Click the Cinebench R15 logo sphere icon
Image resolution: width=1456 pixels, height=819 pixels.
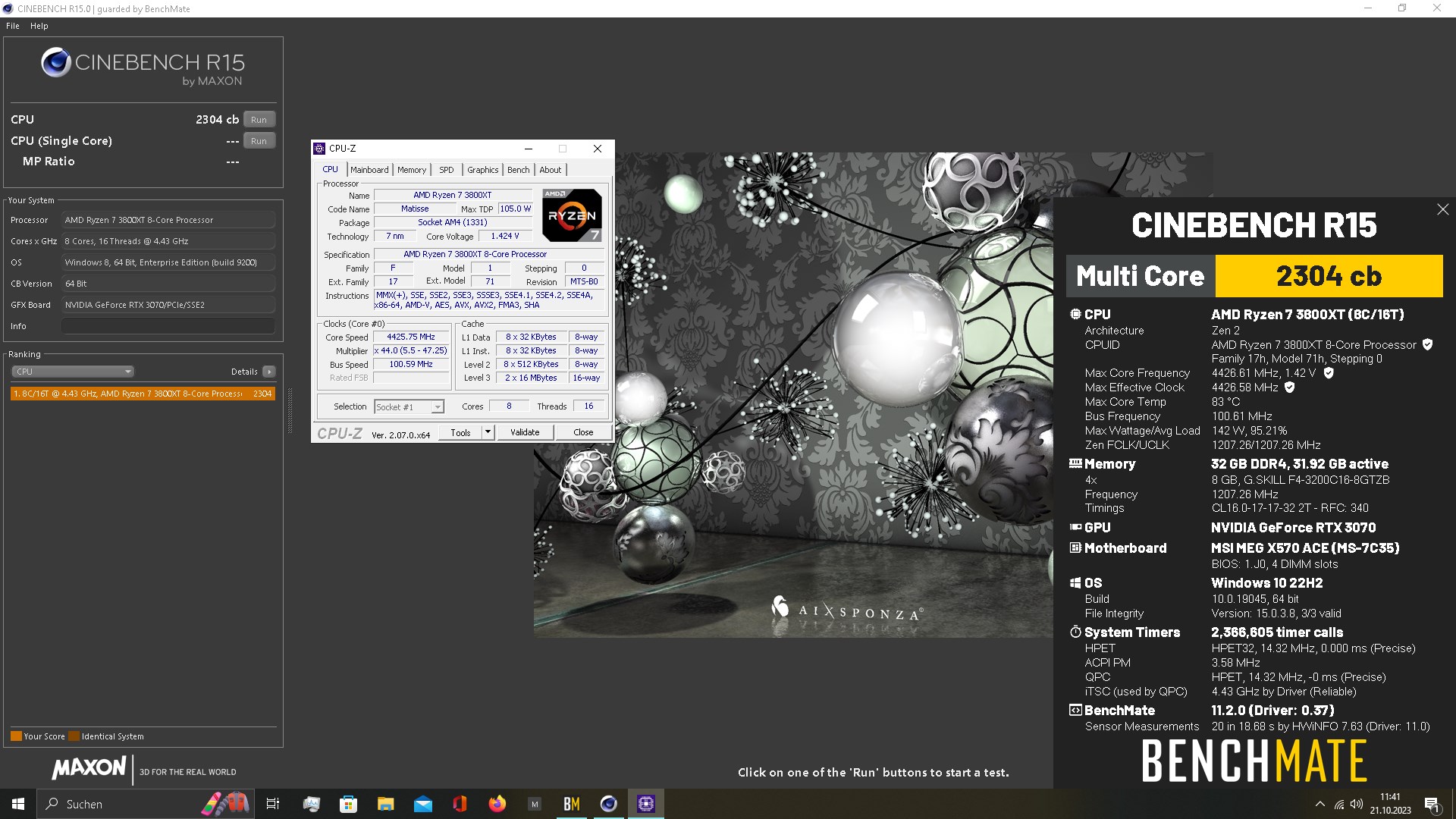pos(56,62)
